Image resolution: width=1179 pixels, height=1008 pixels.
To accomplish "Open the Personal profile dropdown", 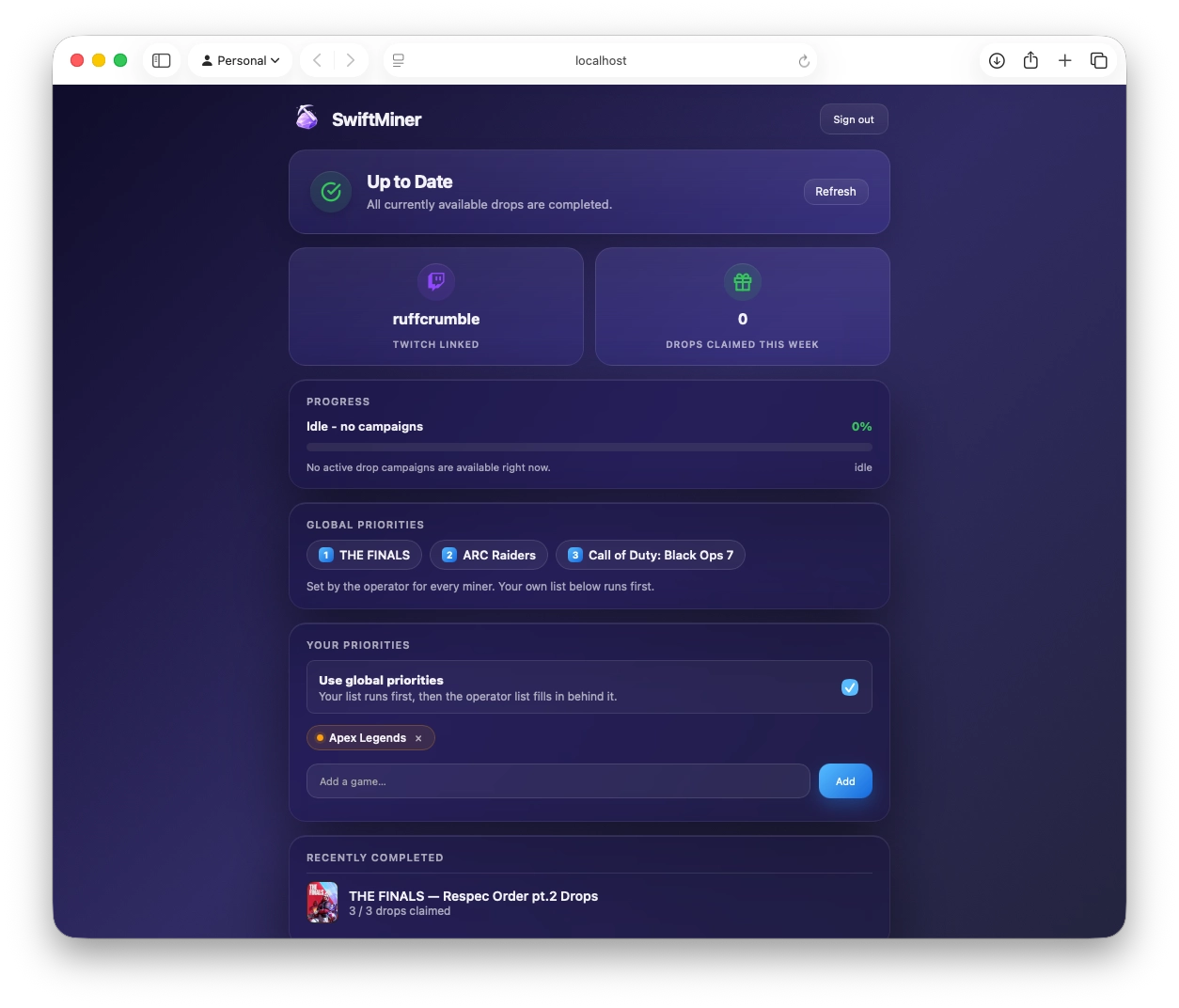I will point(241,60).
